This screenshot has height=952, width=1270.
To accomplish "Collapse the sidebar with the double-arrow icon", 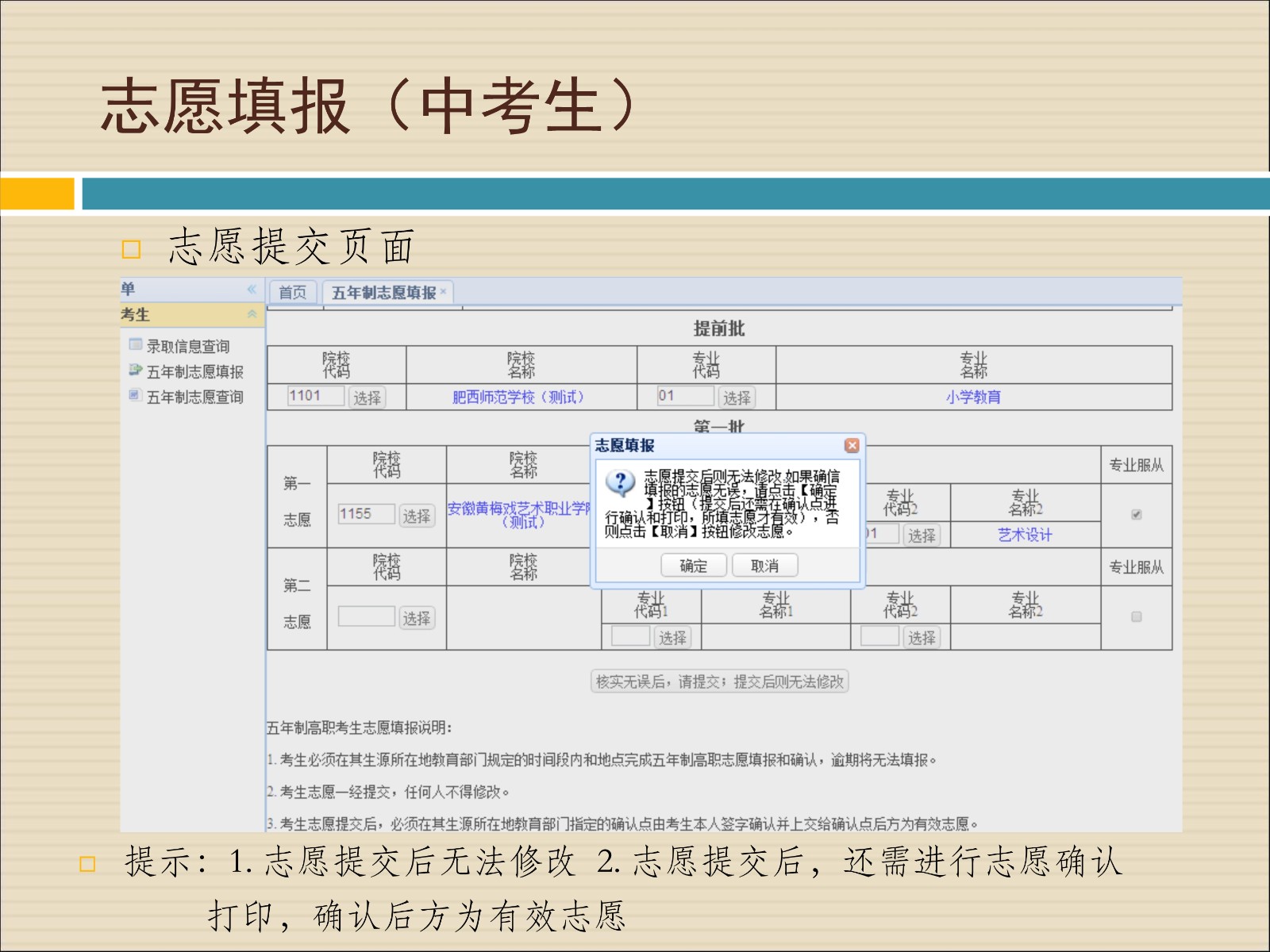I will coord(252,290).
